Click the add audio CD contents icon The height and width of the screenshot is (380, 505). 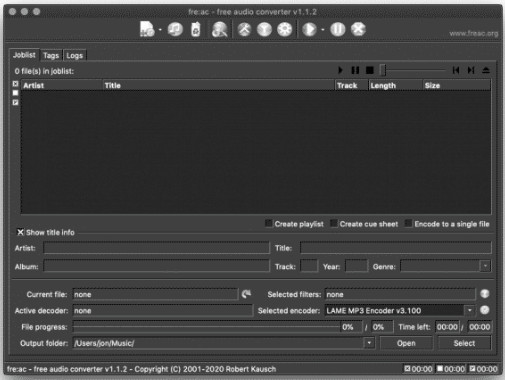175,29
